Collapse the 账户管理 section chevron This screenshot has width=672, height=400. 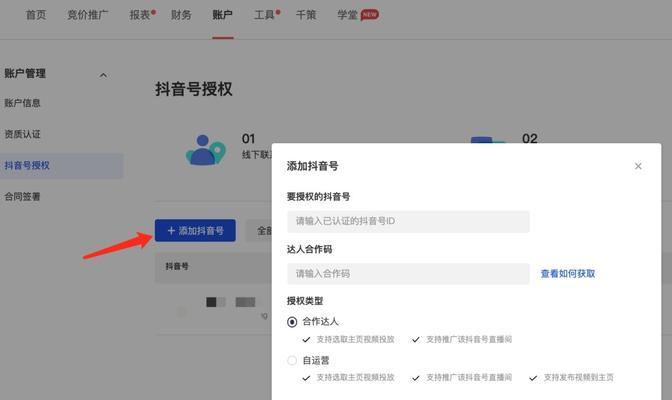[x=103, y=75]
